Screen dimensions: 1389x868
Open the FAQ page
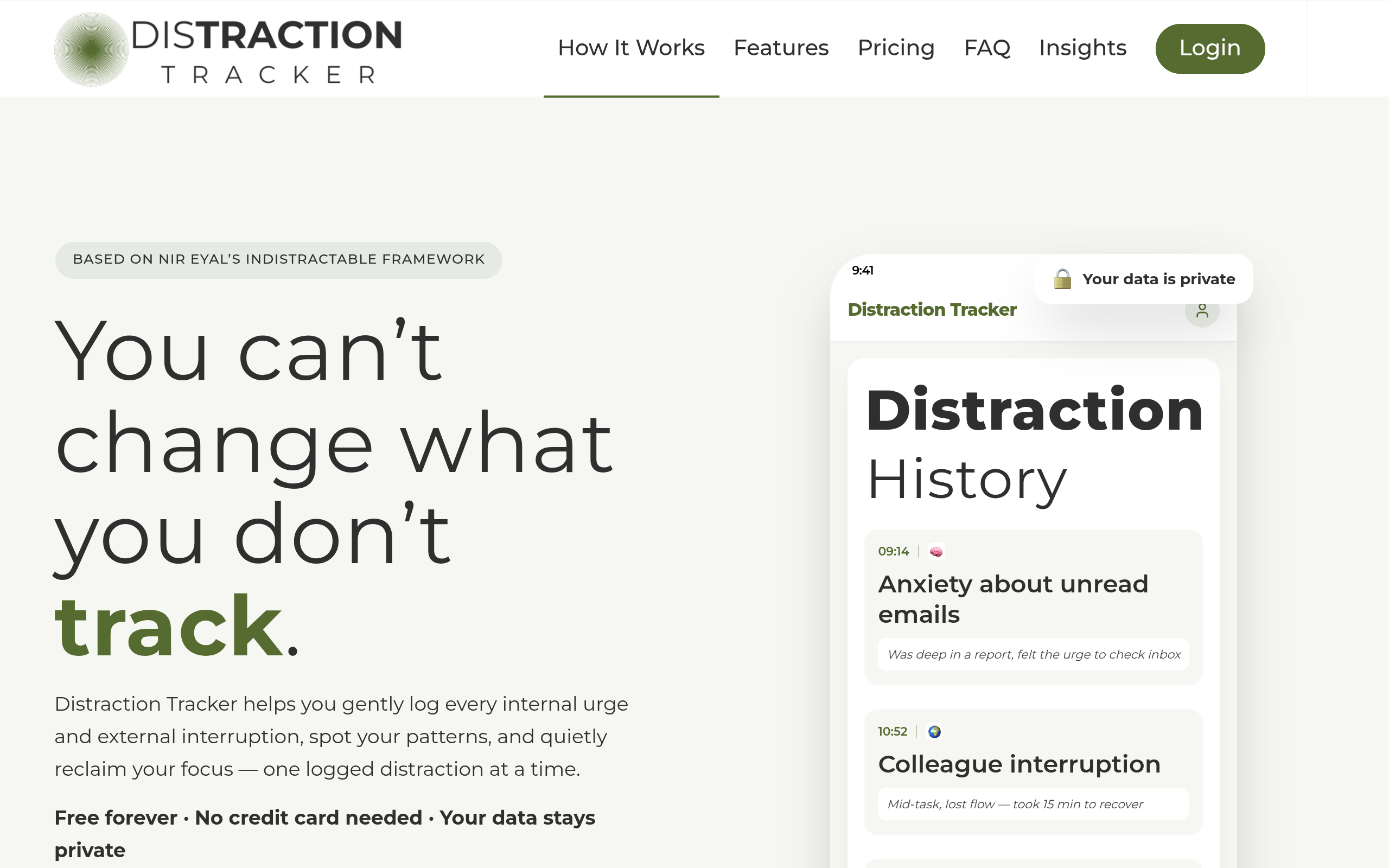point(986,48)
